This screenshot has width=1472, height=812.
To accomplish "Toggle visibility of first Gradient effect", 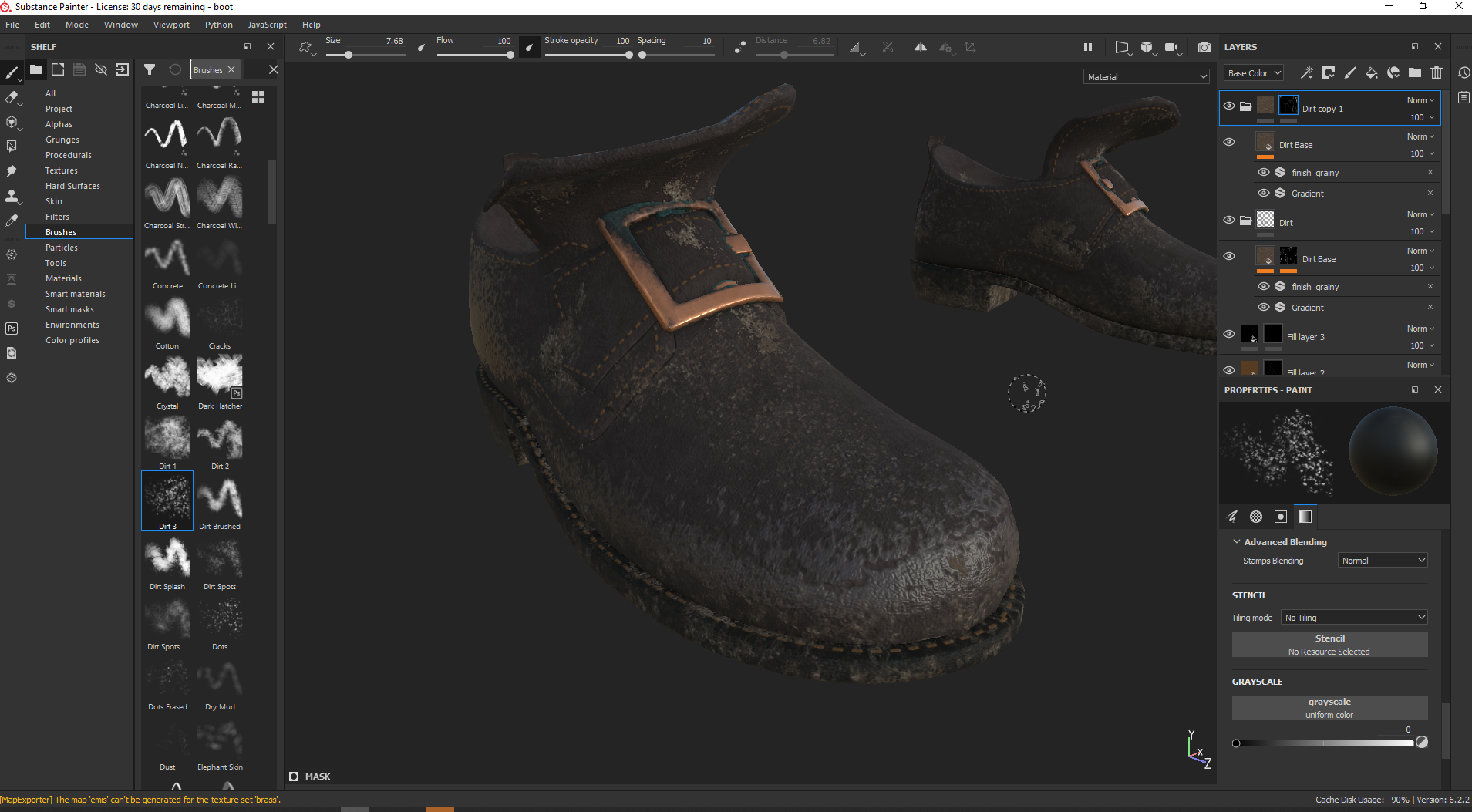I will (x=1263, y=193).
